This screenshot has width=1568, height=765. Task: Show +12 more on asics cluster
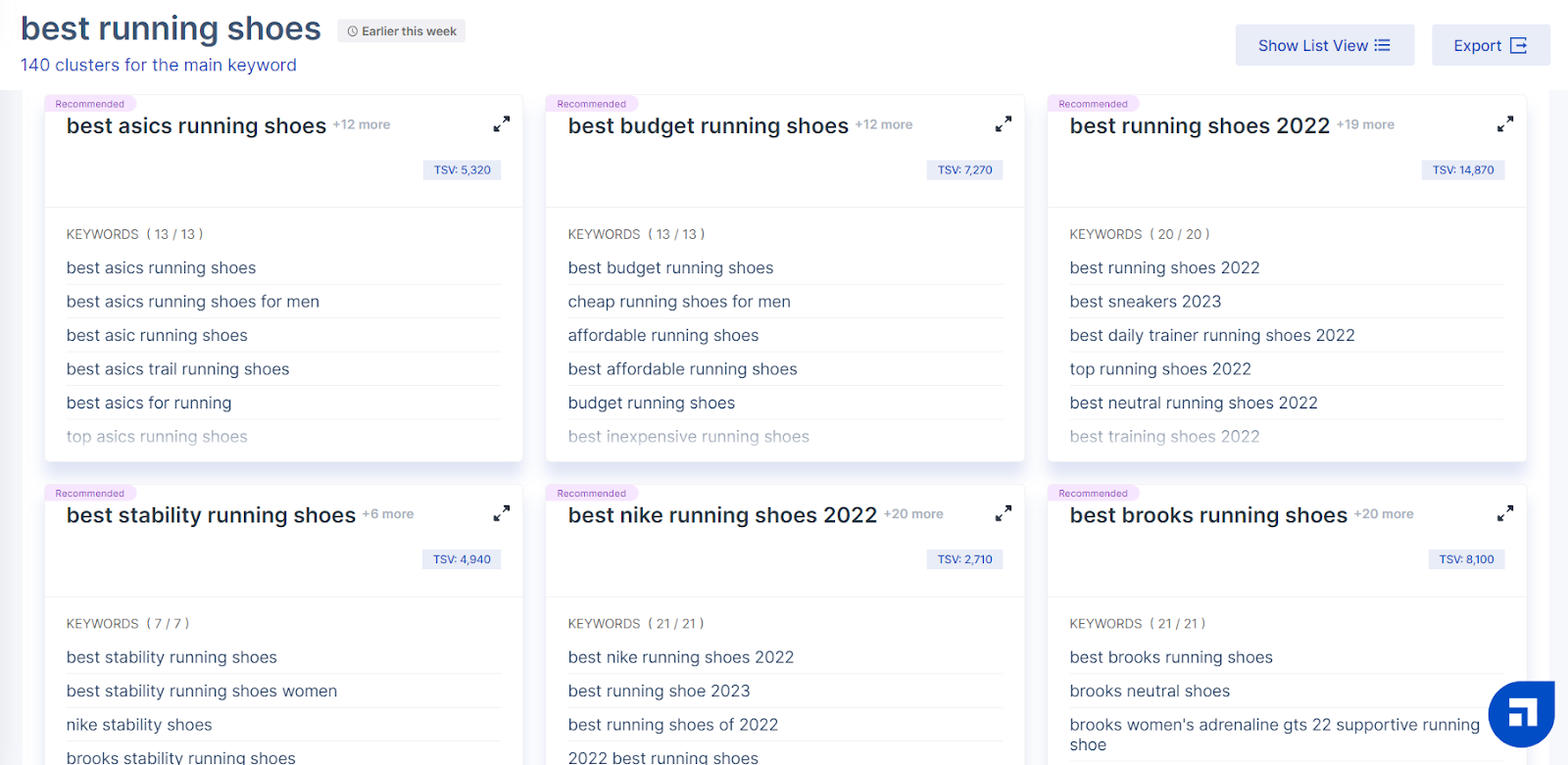[x=362, y=125]
